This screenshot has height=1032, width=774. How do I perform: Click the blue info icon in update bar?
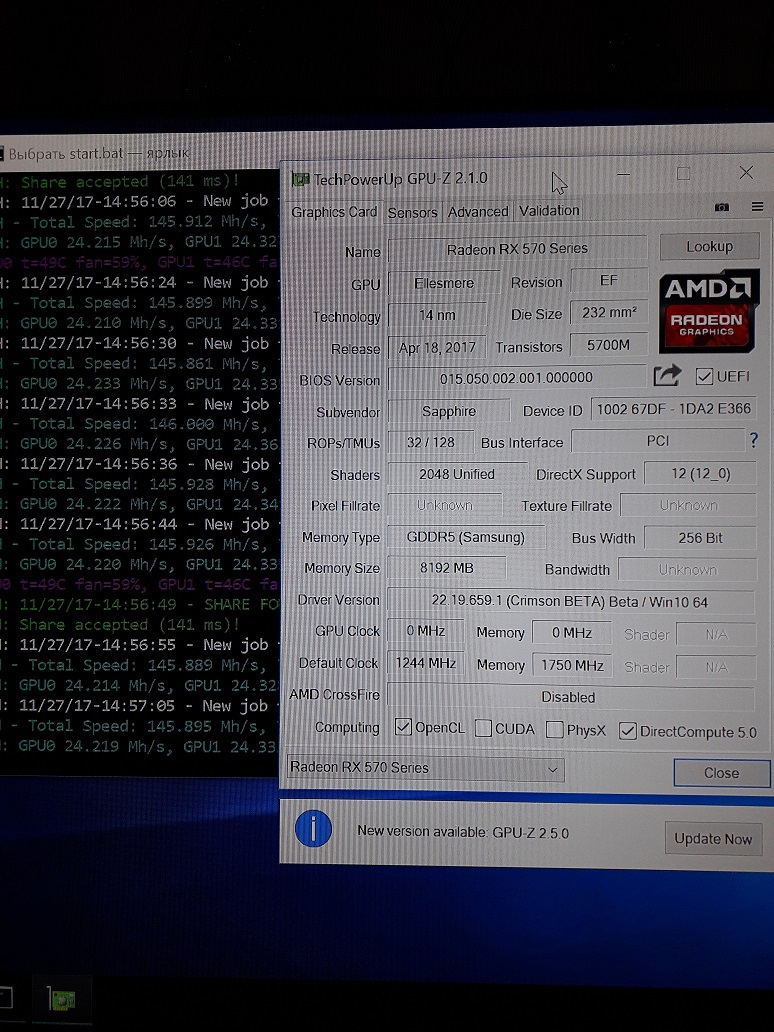(313, 828)
